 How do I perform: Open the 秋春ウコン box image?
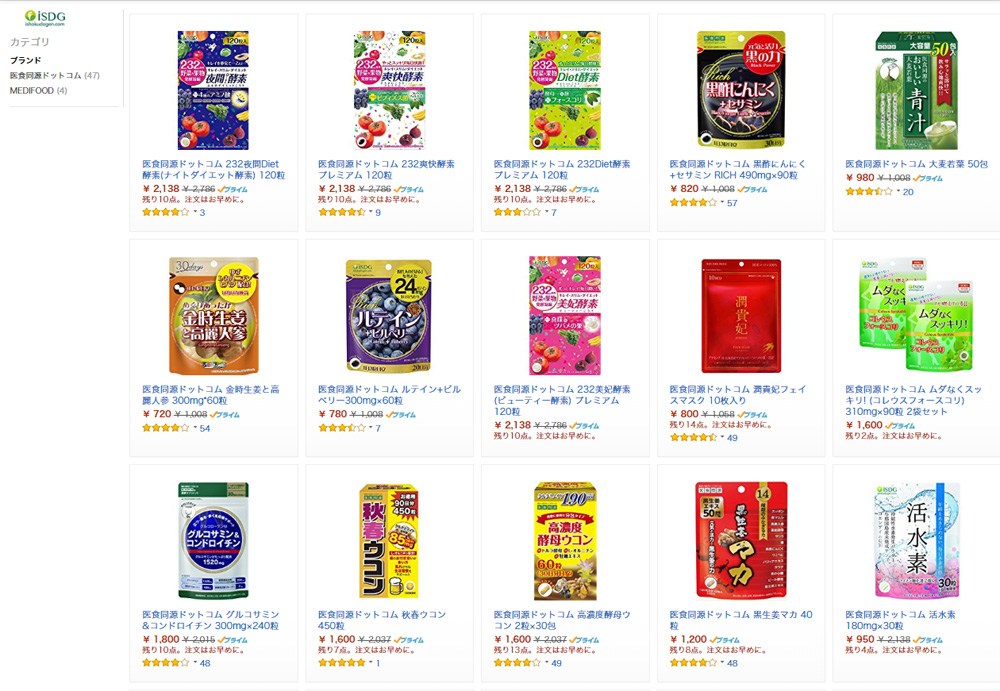(388, 540)
